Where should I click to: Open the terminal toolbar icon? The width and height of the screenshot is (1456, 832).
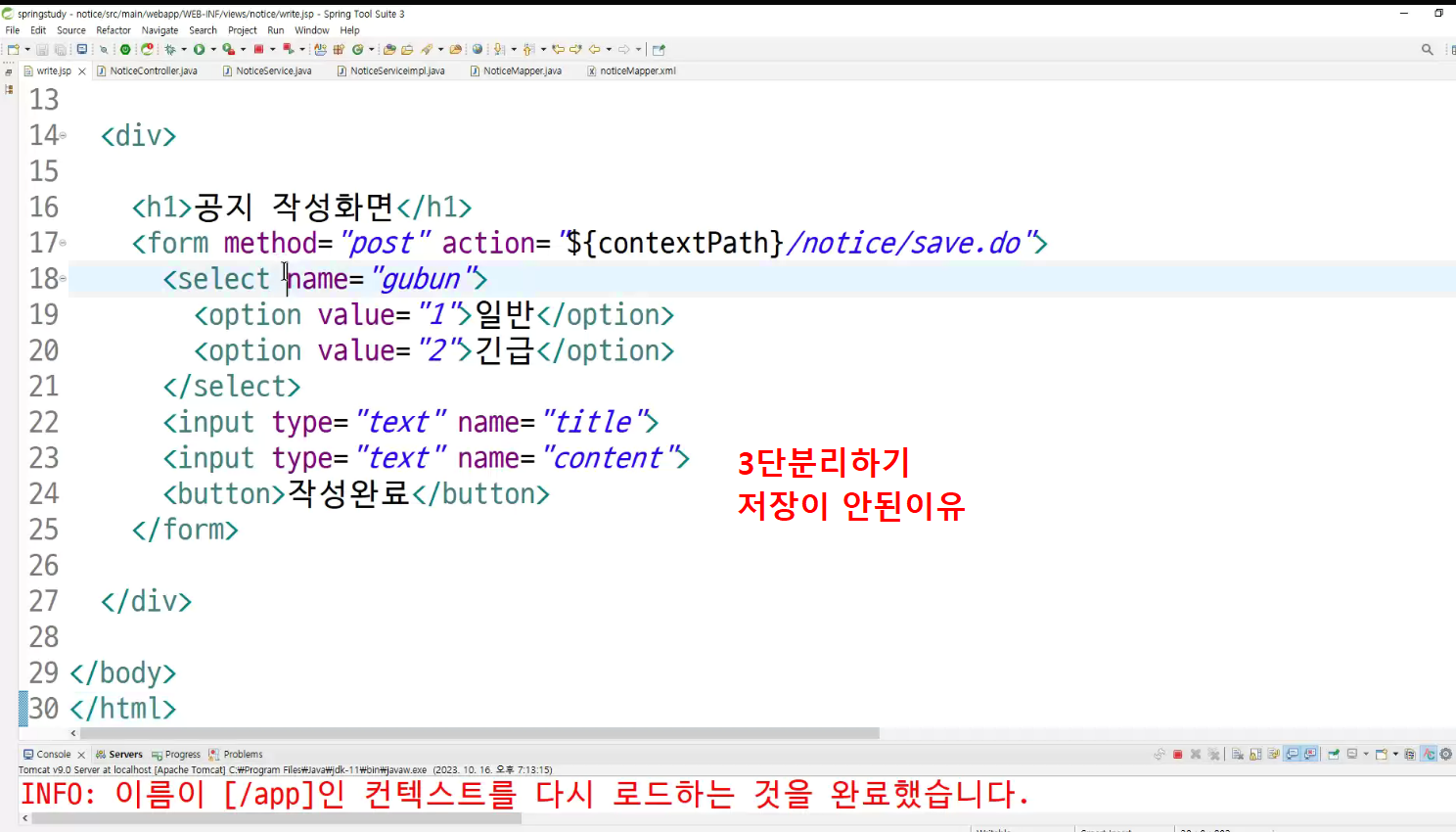point(82,49)
